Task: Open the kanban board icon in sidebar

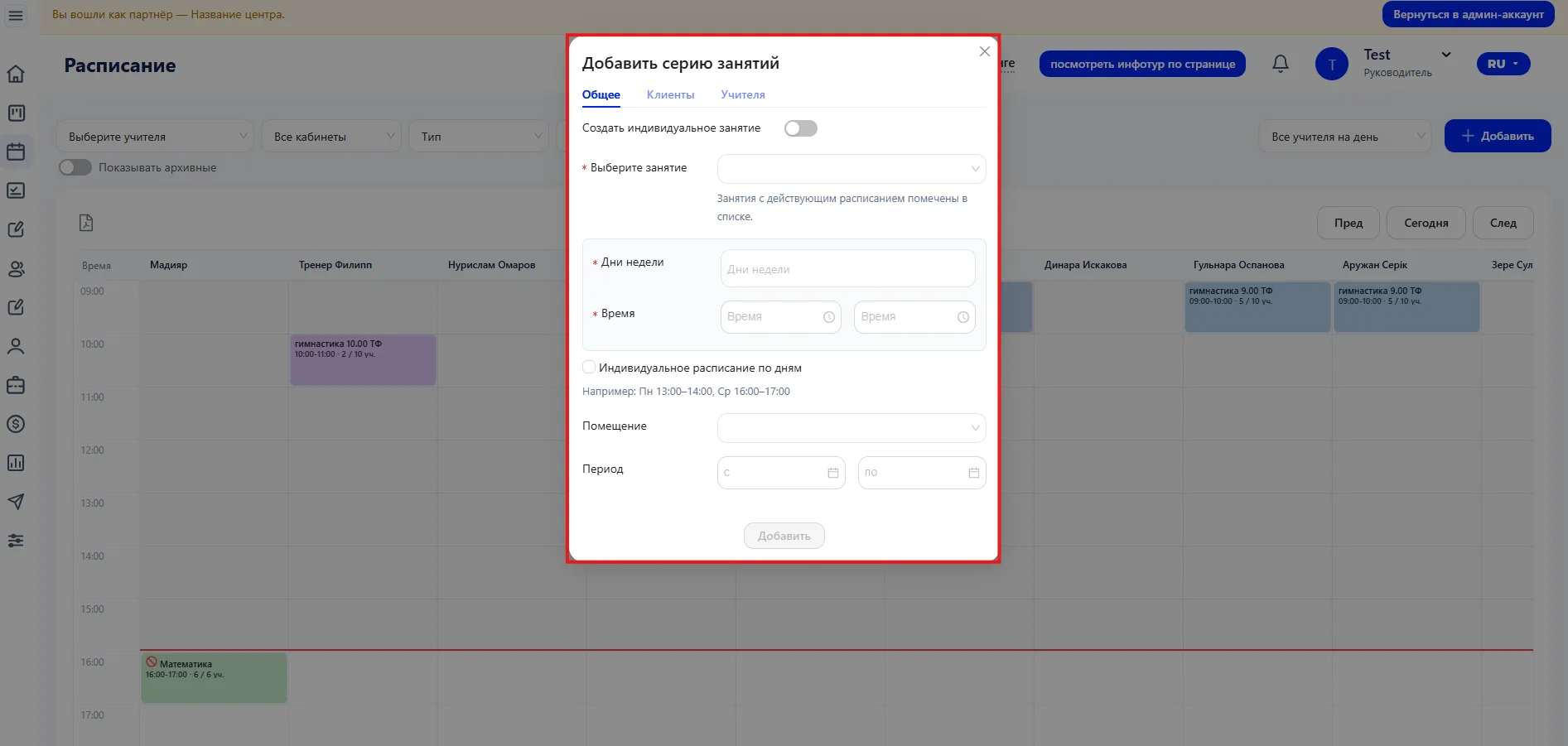Action: point(16,113)
